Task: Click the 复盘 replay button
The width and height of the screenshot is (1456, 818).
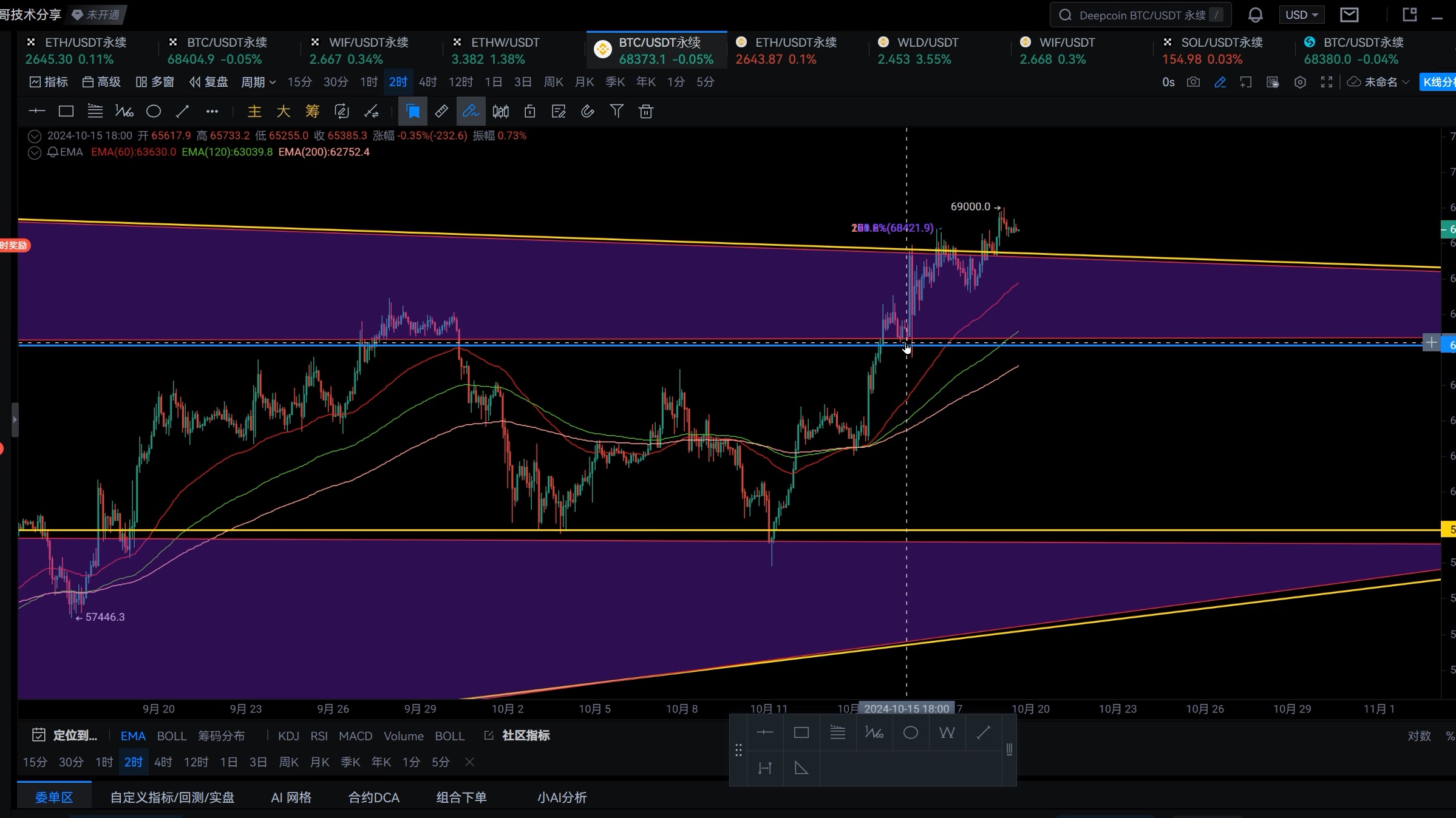Action: tap(208, 82)
